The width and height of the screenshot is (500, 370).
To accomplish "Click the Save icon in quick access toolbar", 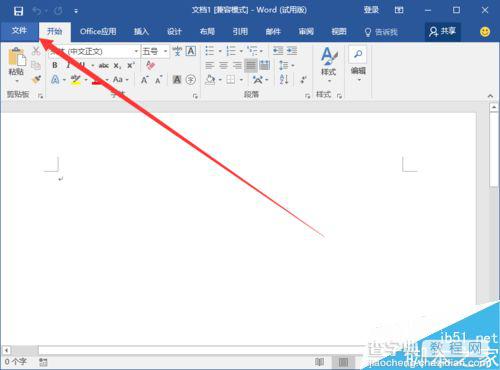I will pyautogui.click(x=18, y=11).
